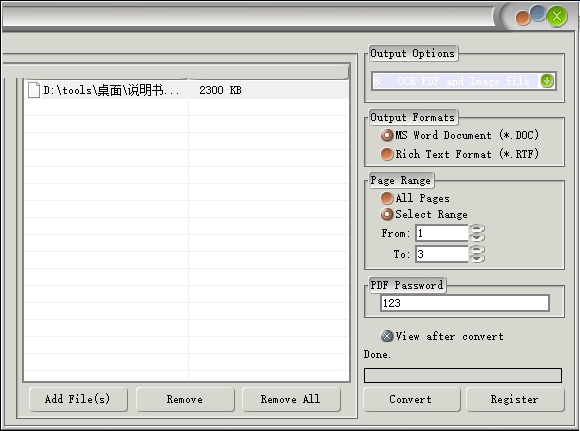580x431 pixels.
Task: Click the Remove All button
Action: point(291,399)
